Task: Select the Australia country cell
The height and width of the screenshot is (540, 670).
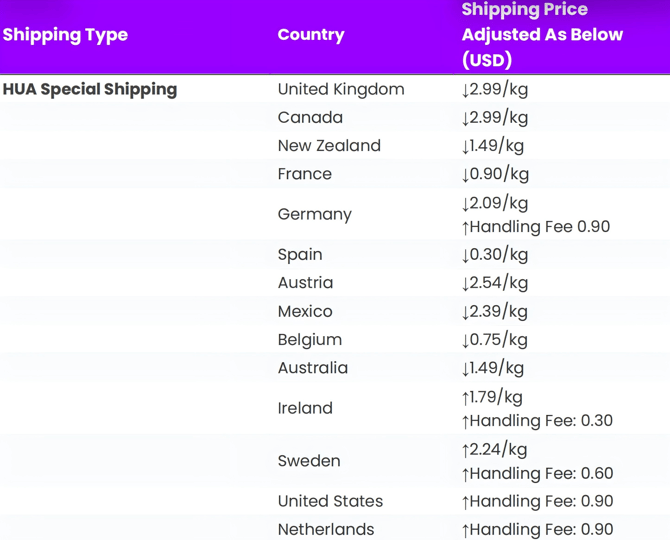Action: 313,368
